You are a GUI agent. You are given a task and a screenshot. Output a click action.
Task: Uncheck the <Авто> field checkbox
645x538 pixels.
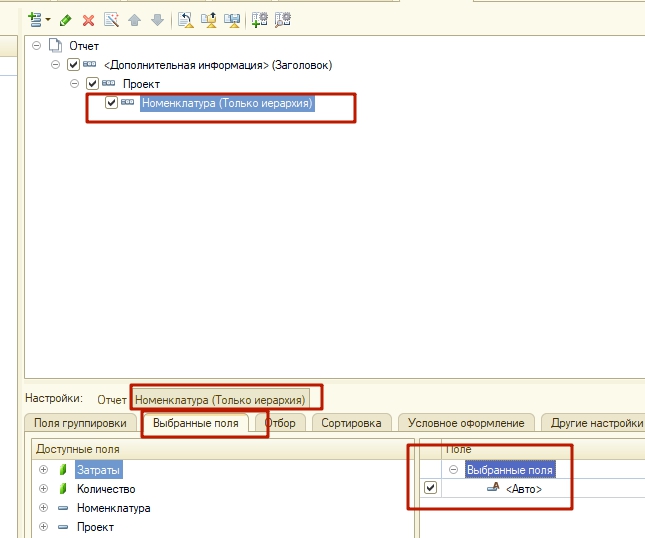pos(431,488)
